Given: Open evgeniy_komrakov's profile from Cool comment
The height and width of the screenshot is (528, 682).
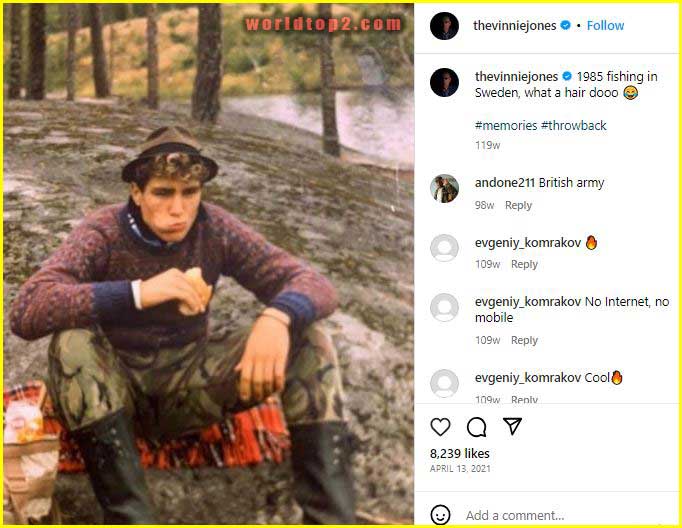Looking at the screenshot, I should click(x=527, y=377).
